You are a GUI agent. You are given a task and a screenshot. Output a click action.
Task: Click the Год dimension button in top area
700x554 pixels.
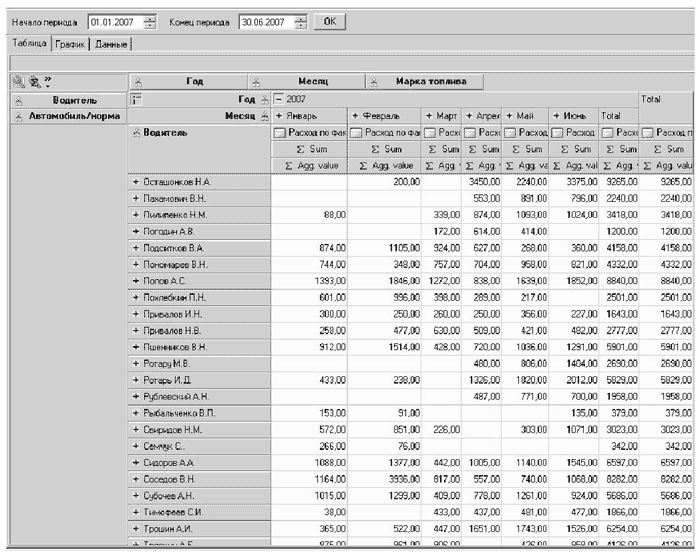tap(188, 82)
